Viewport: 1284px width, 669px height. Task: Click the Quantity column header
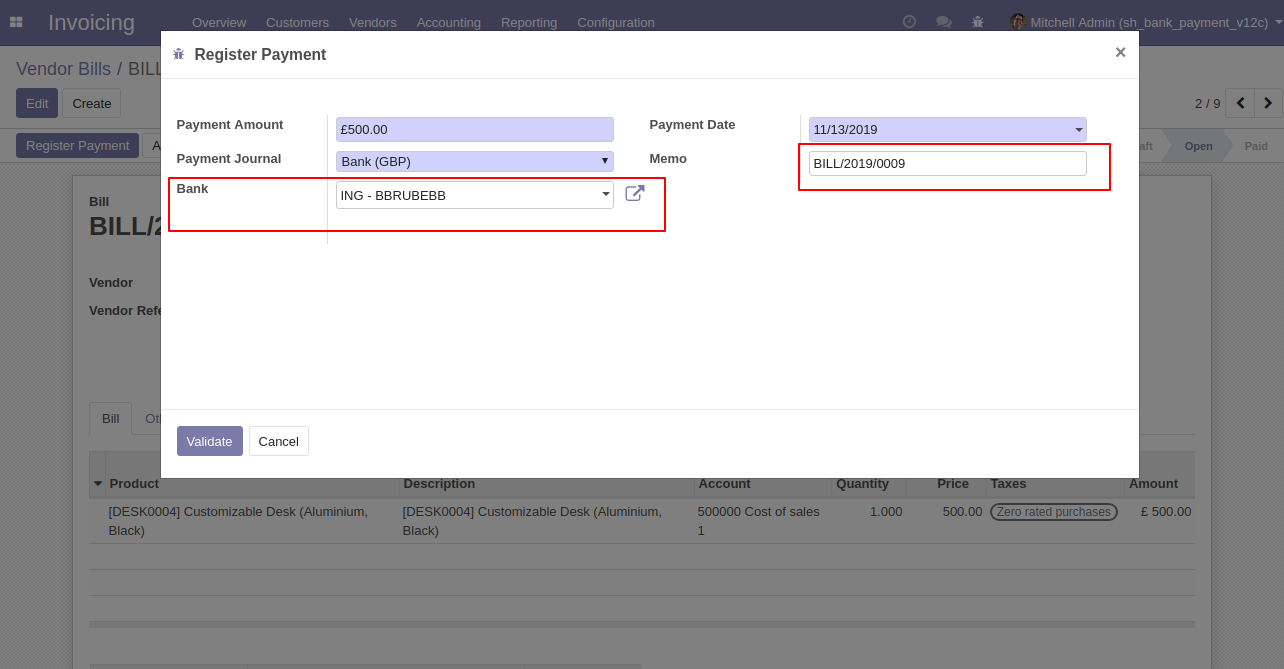pos(862,483)
